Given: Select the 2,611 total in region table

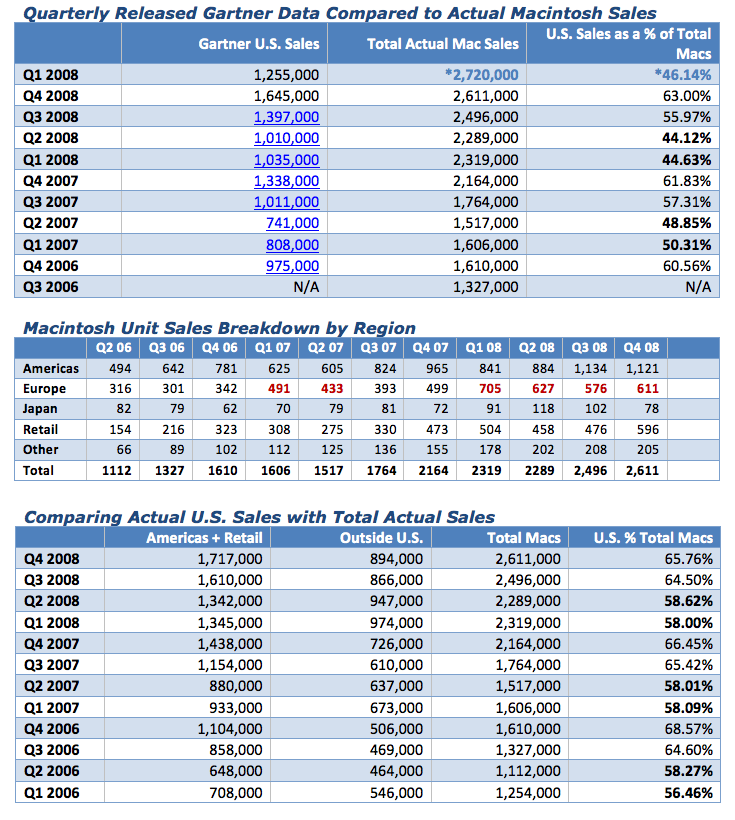Looking at the screenshot, I should (x=642, y=471).
